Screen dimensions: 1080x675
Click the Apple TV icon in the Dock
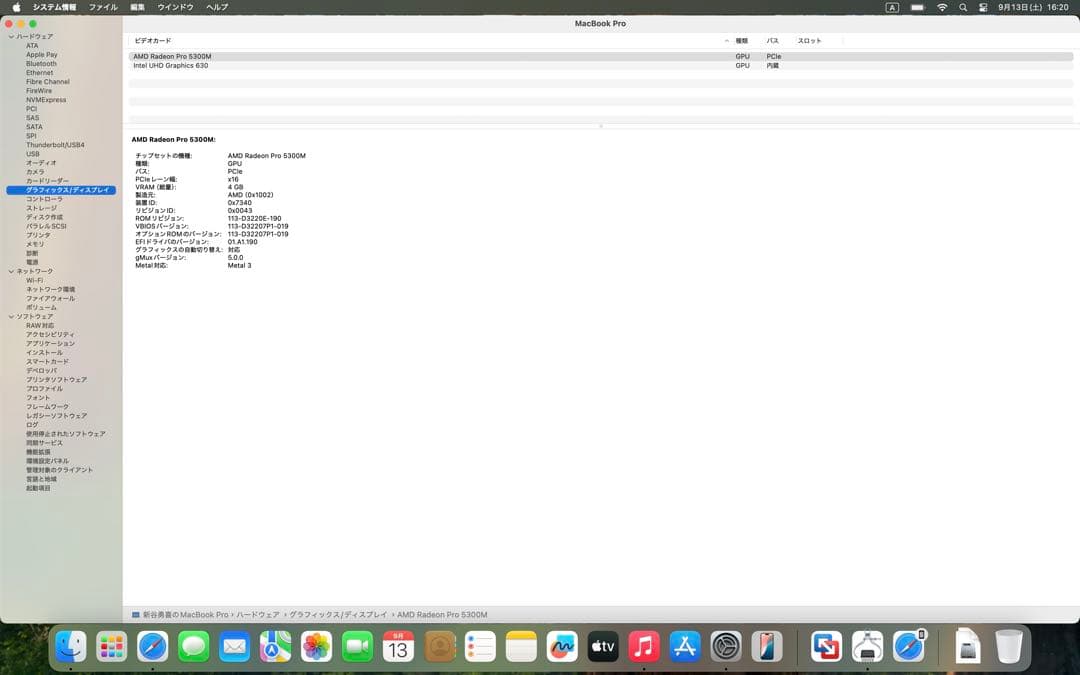601,647
